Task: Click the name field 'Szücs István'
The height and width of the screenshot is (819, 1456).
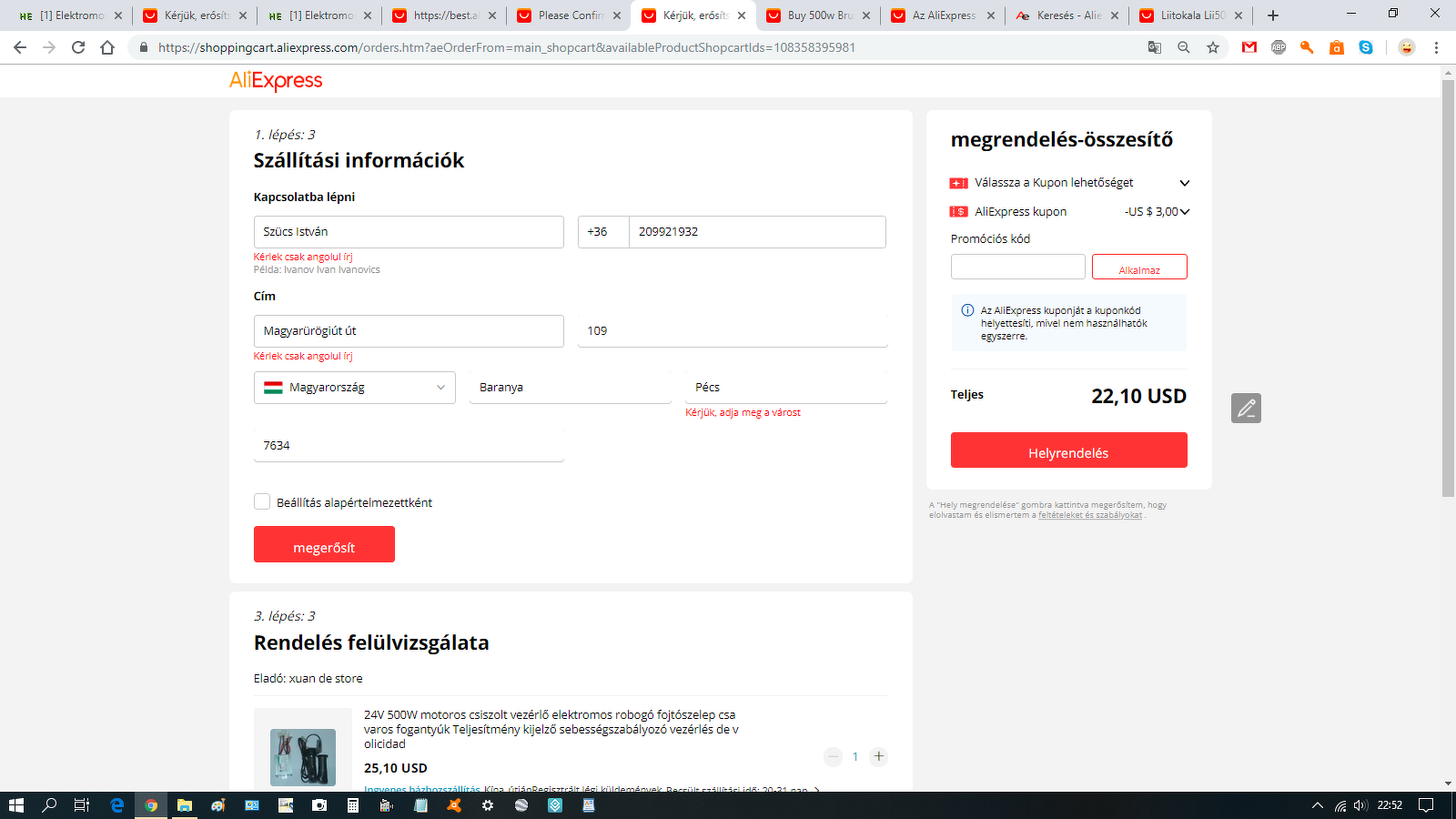Action: [409, 232]
